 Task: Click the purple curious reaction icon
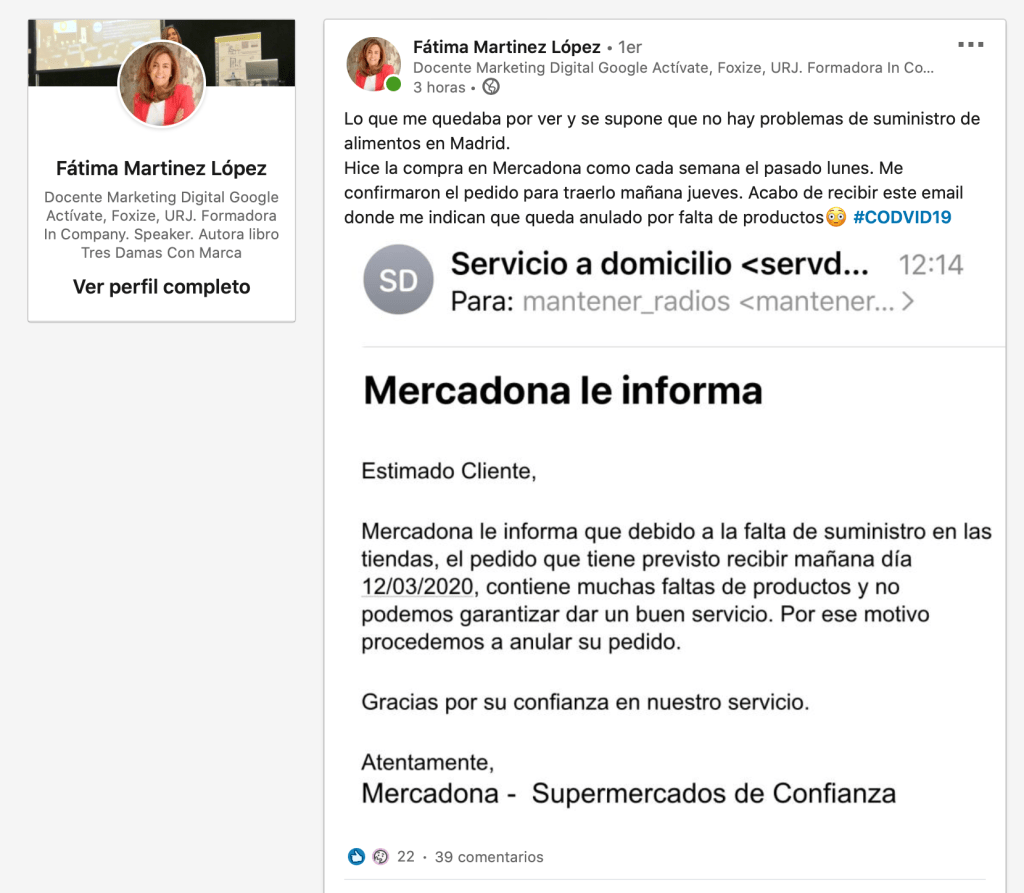[380, 856]
